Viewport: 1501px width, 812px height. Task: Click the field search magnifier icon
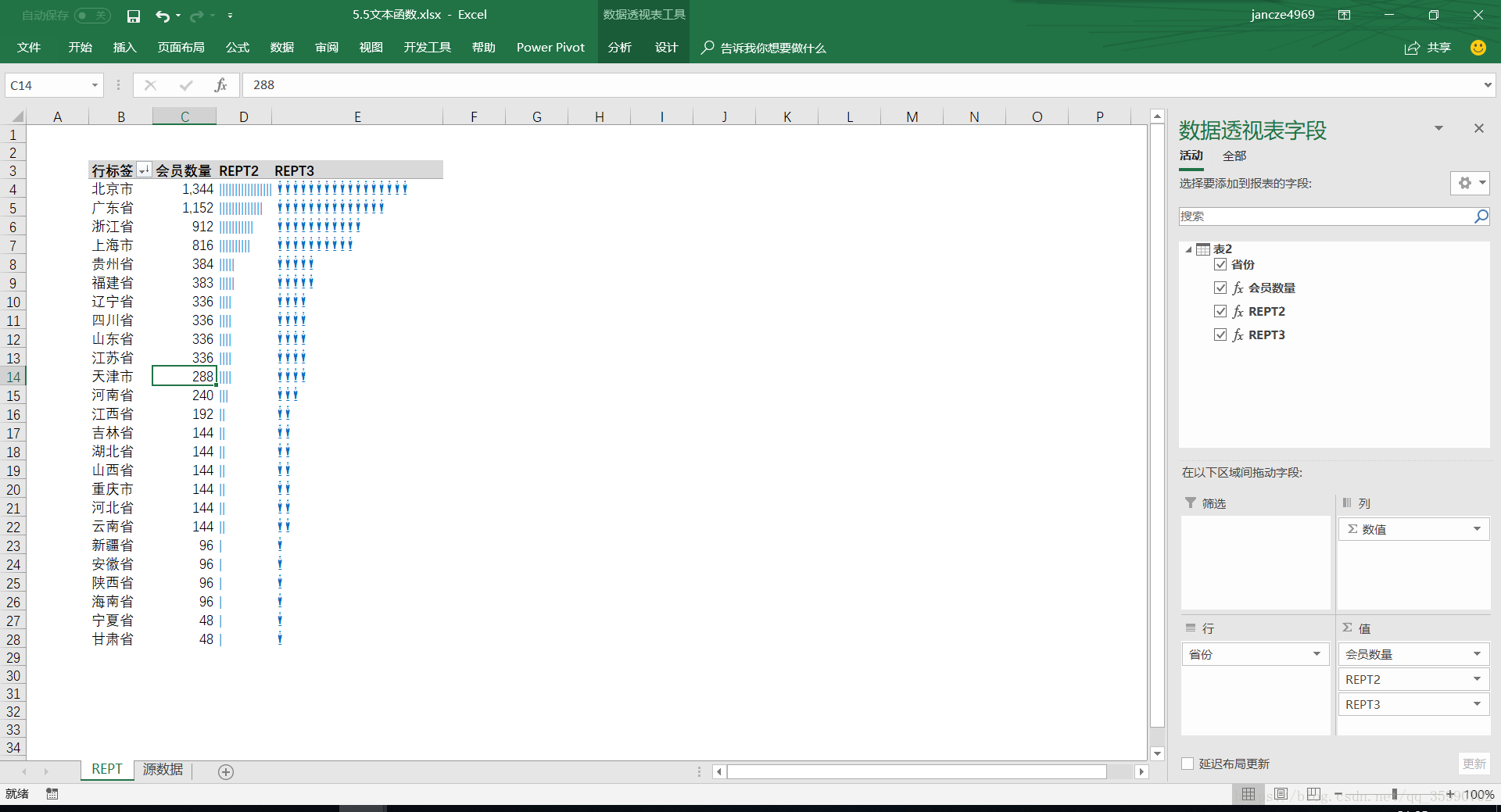pos(1481,216)
